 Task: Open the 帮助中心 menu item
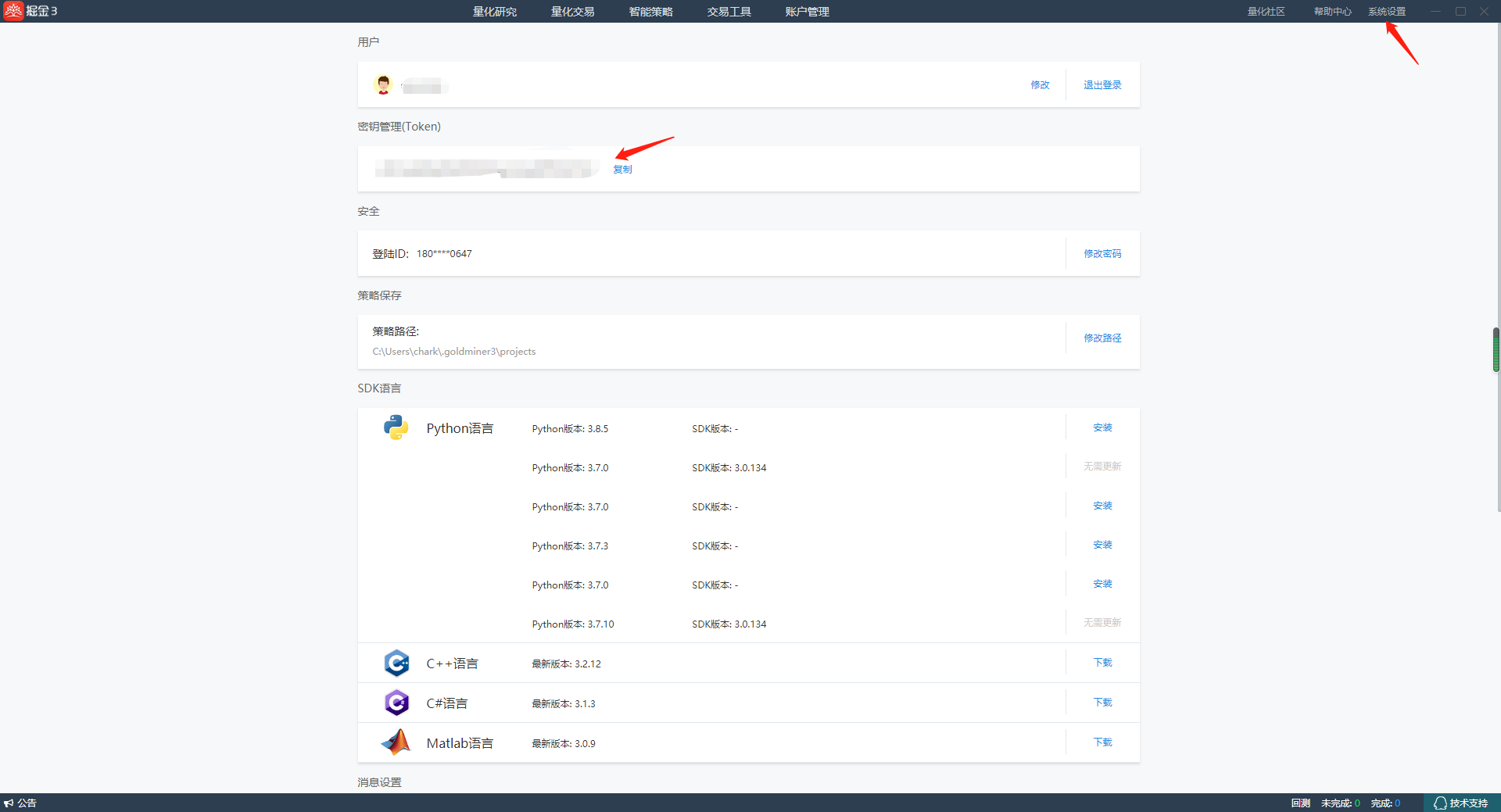[x=1333, y=12]
